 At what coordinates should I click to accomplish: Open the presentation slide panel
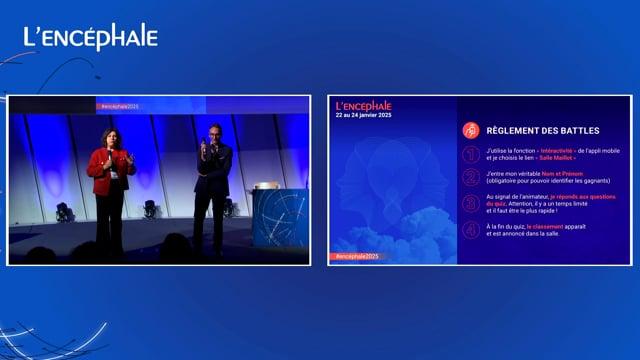(480, 180)
